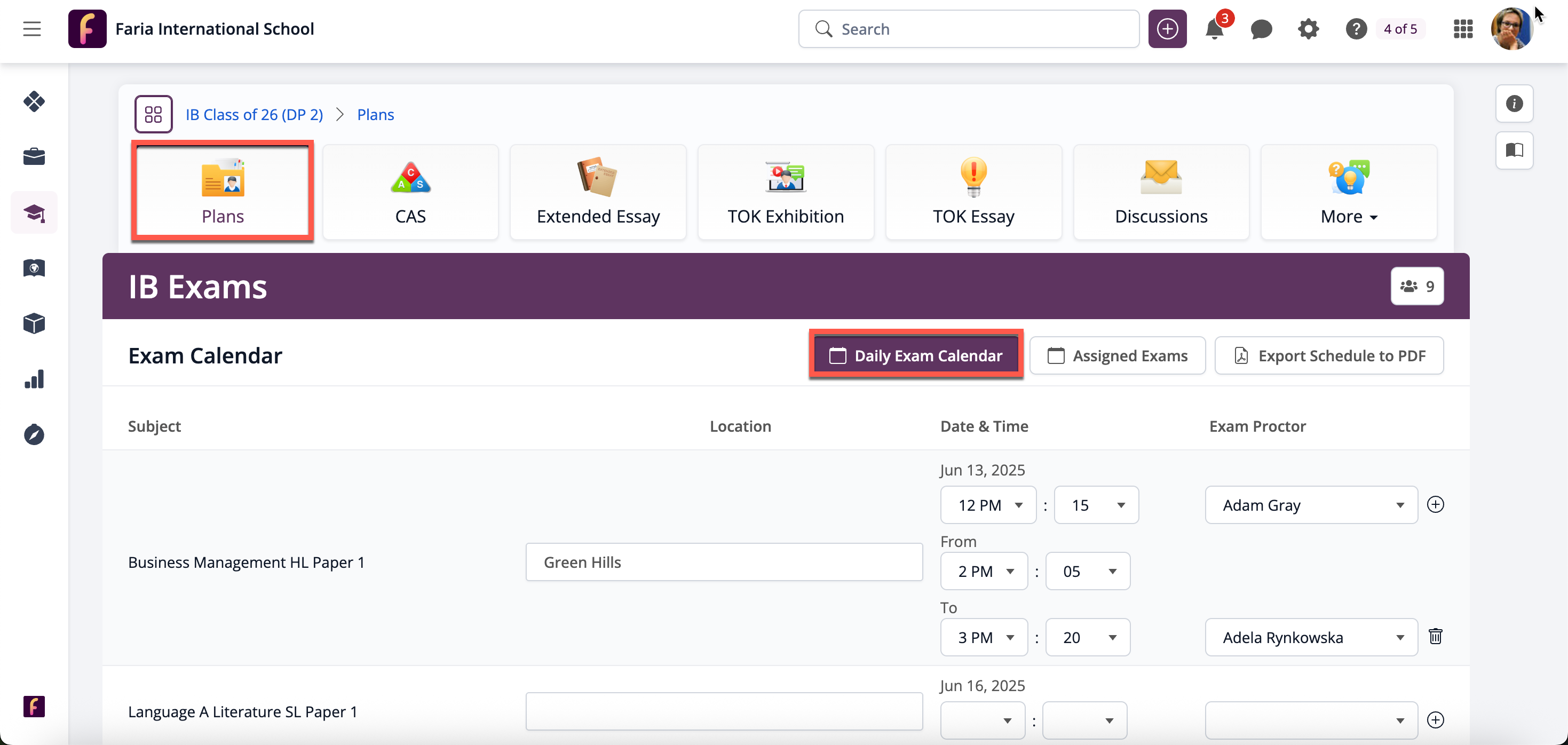Click the settings gear icon

coord(1308,29)
